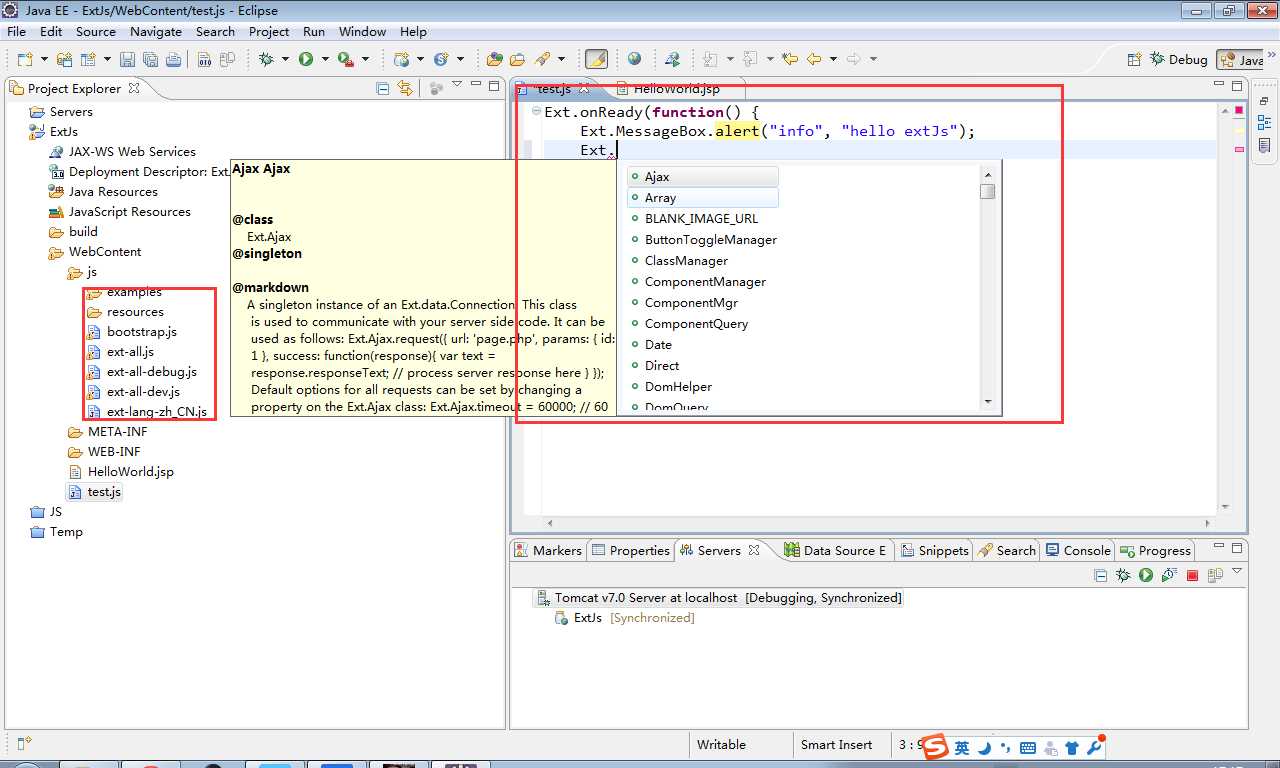1280x768 pixels.
Task: Click the Search flashlight toolbar icon
Action: point(542,59)
